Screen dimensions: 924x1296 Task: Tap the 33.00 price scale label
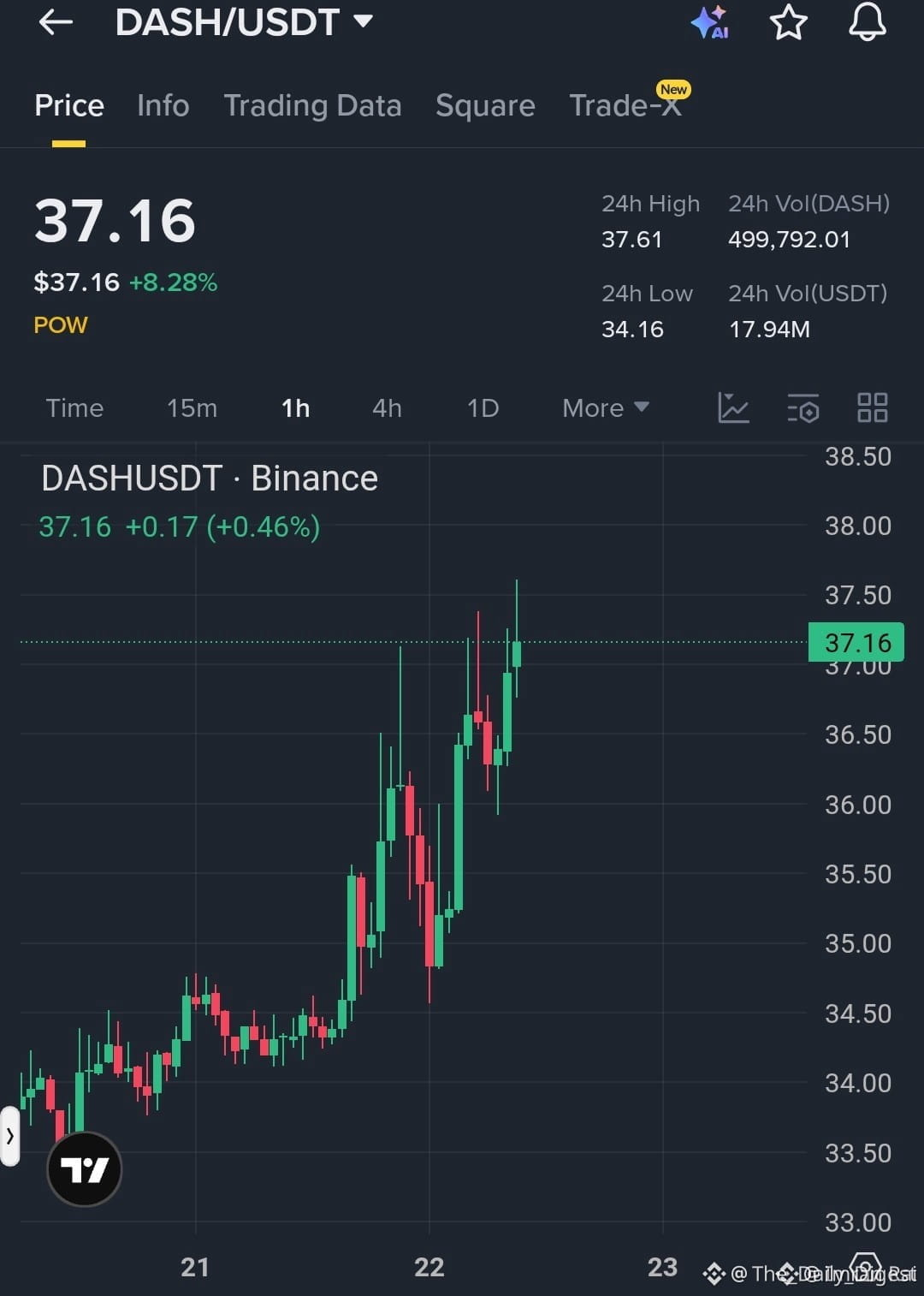click(x=858, y=1222)
